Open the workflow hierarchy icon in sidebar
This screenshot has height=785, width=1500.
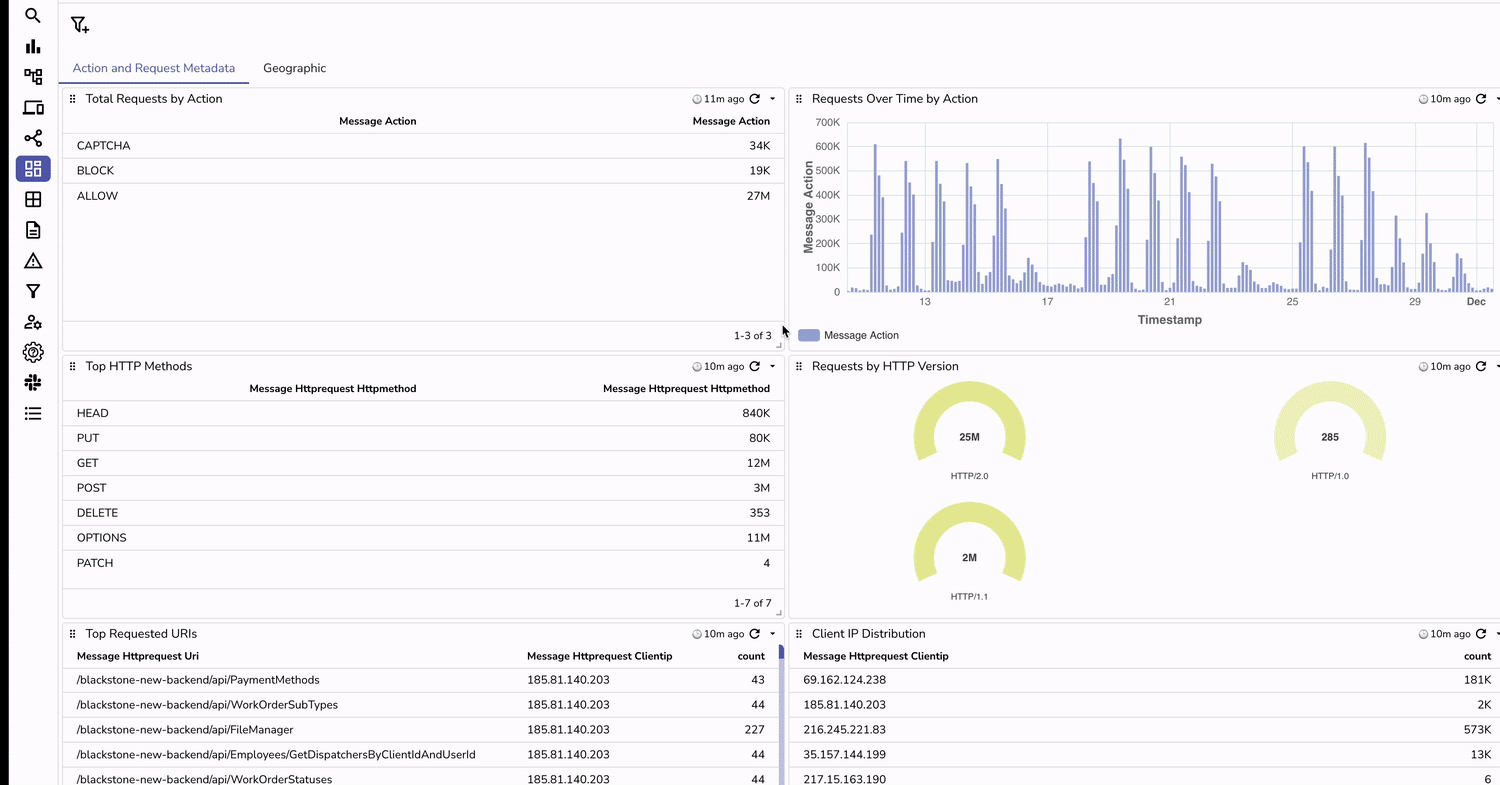click(x=33, y=76)
